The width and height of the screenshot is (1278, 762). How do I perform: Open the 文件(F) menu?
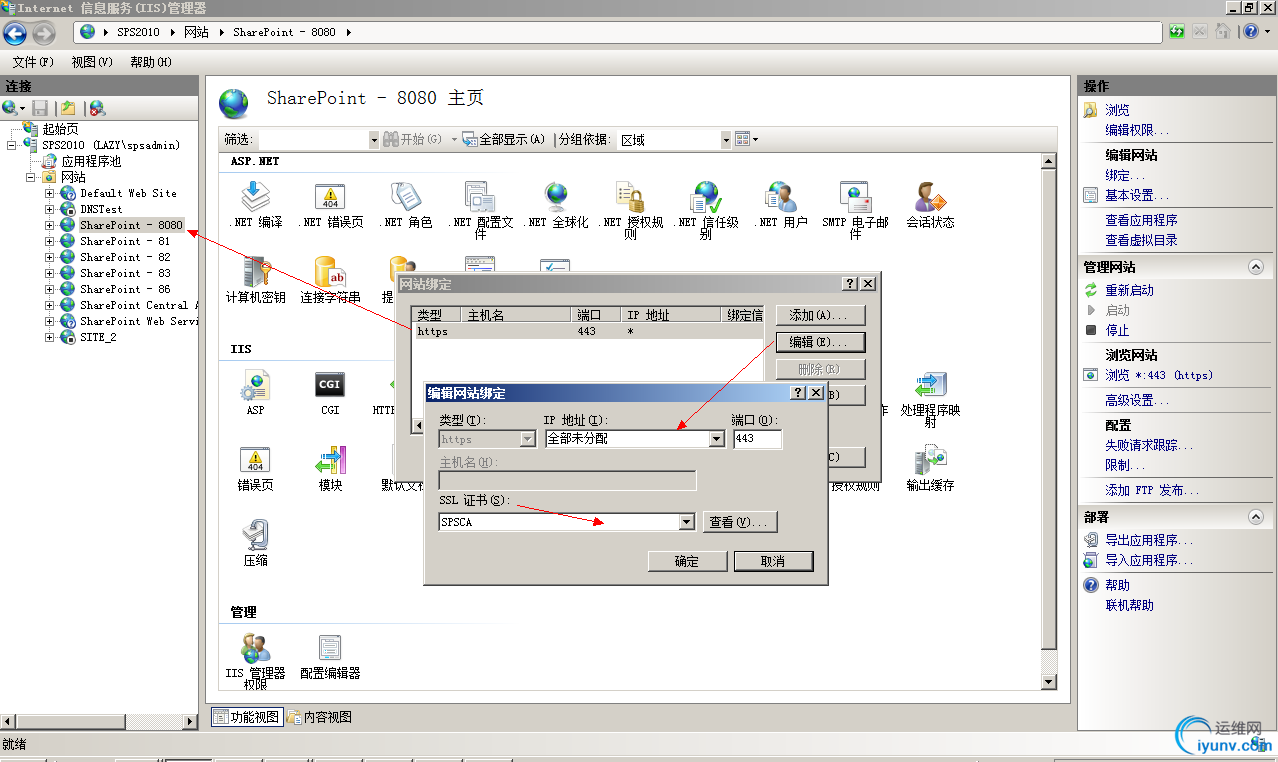(x=33, y=62)
